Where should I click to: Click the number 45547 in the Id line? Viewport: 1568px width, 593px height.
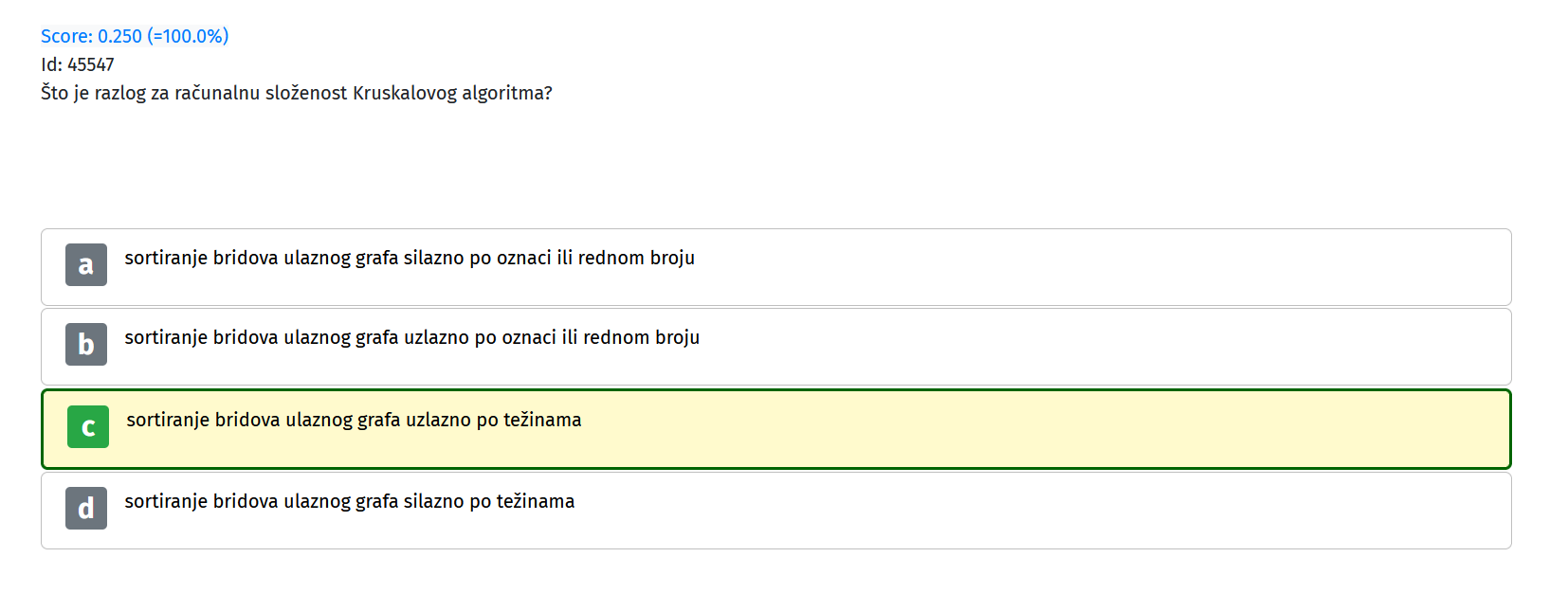tap(91, 64)
